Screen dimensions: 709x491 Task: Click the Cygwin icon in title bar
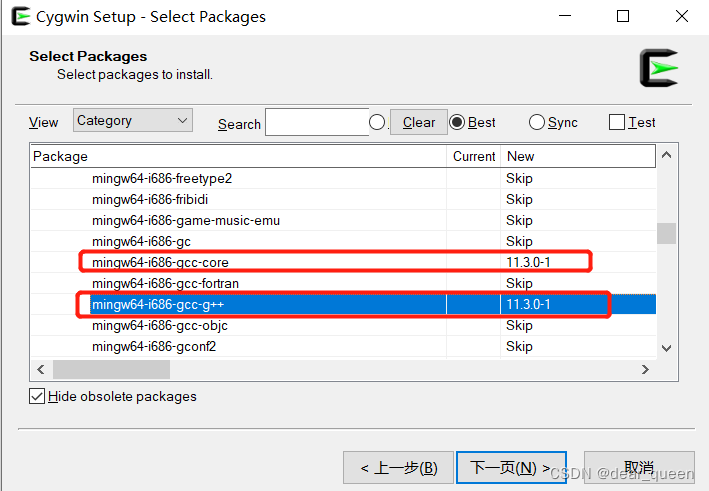20,17
